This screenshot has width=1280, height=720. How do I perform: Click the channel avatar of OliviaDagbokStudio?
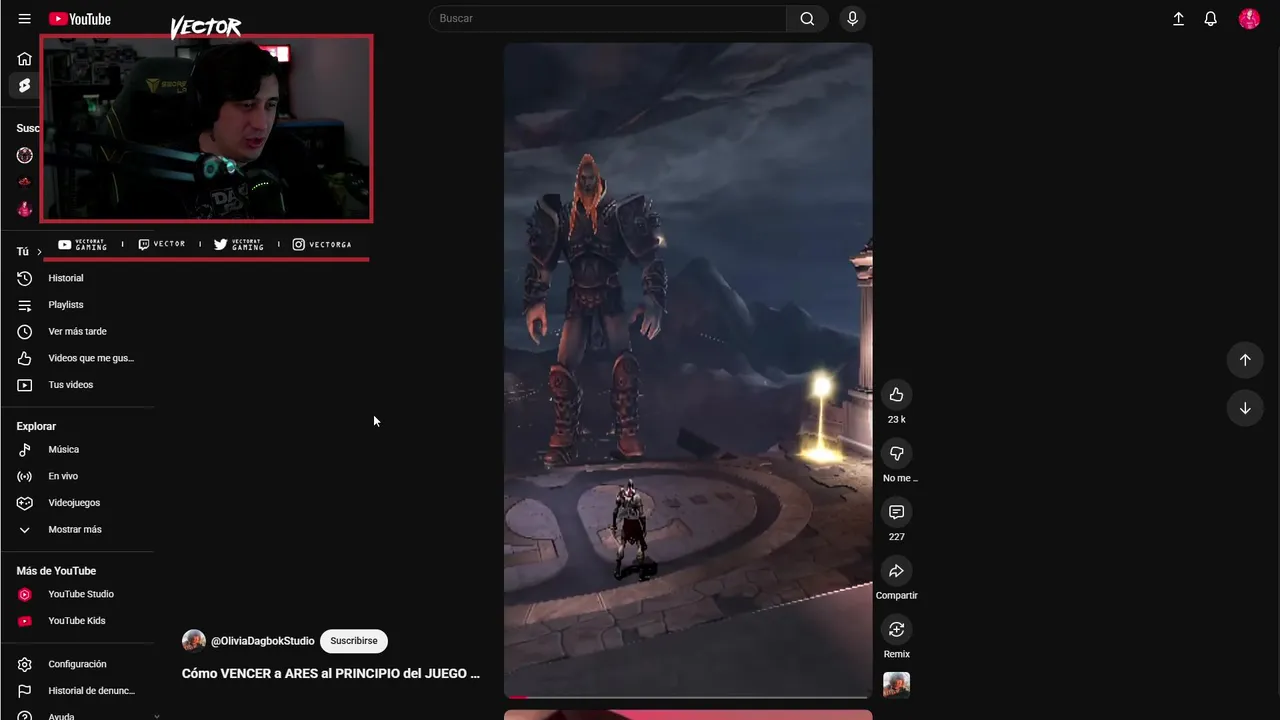coord(194,641)
